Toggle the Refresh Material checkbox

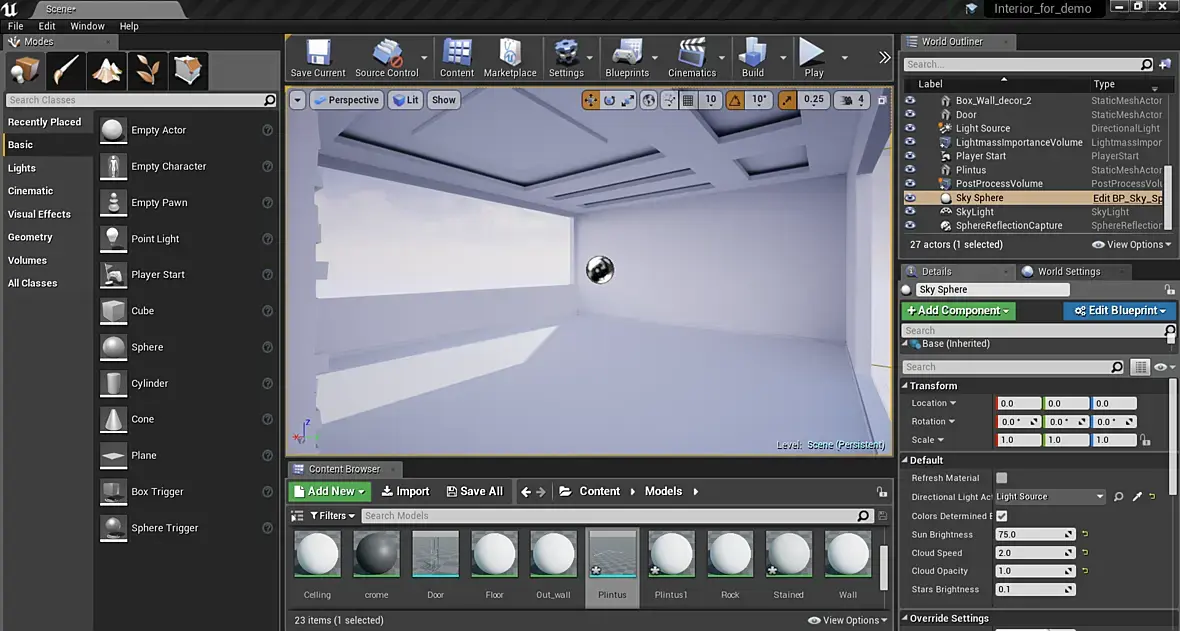[1002, 478]
